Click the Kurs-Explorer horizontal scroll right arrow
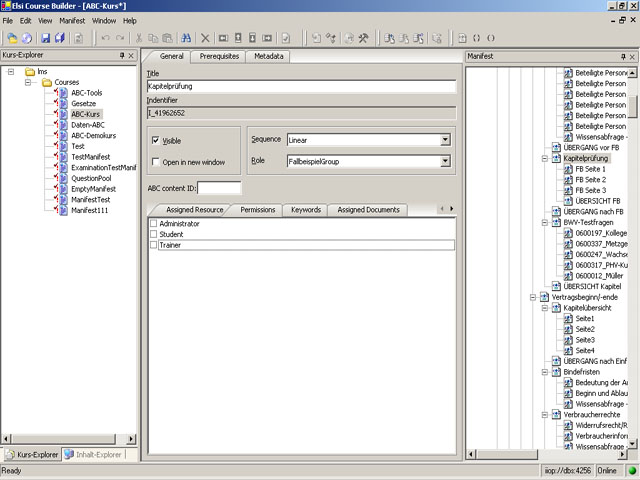This screenshot has height=480, width=640. point(131,439)
